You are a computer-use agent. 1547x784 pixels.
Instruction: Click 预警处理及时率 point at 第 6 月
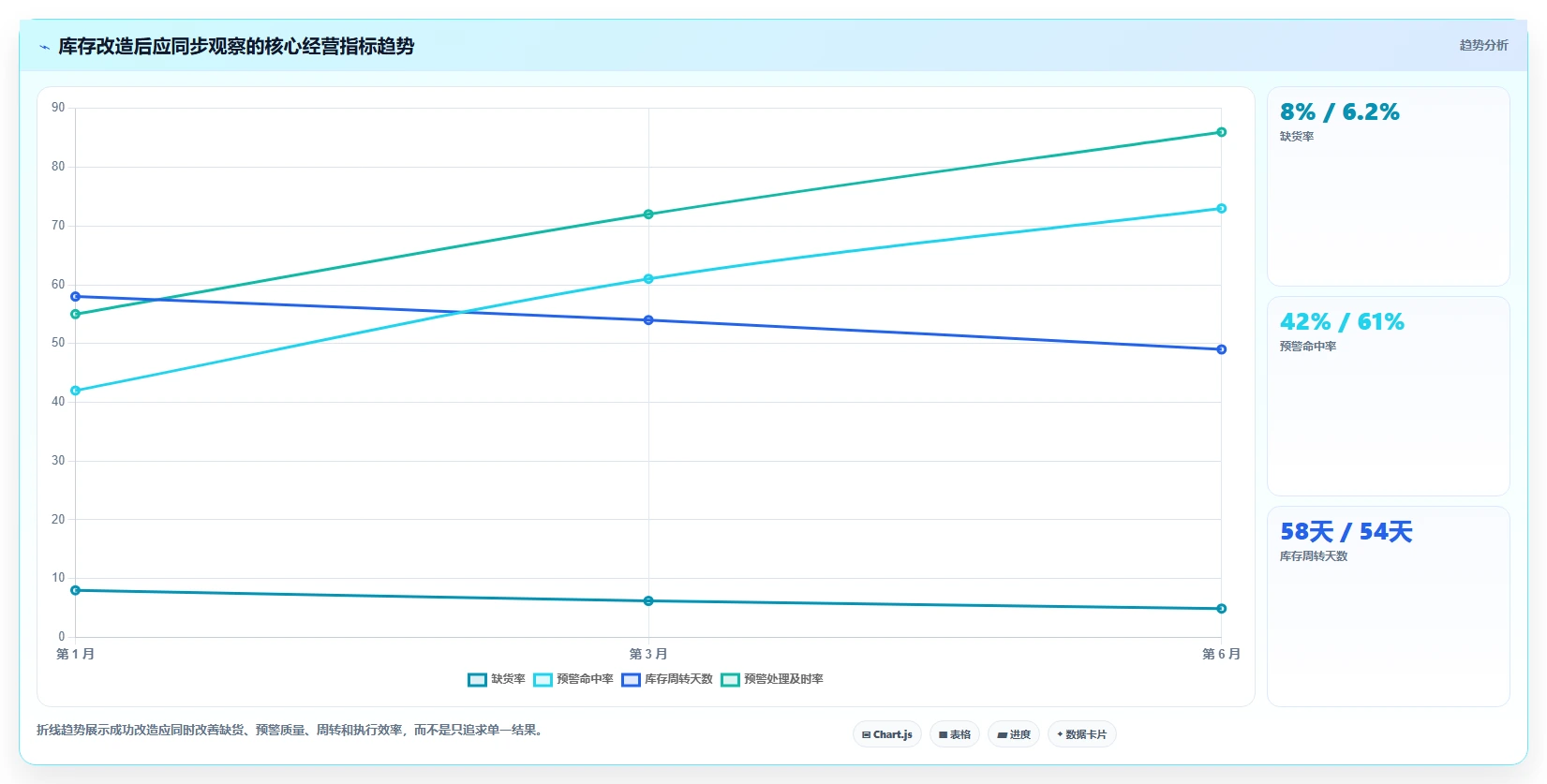(x=1221, y=132)
